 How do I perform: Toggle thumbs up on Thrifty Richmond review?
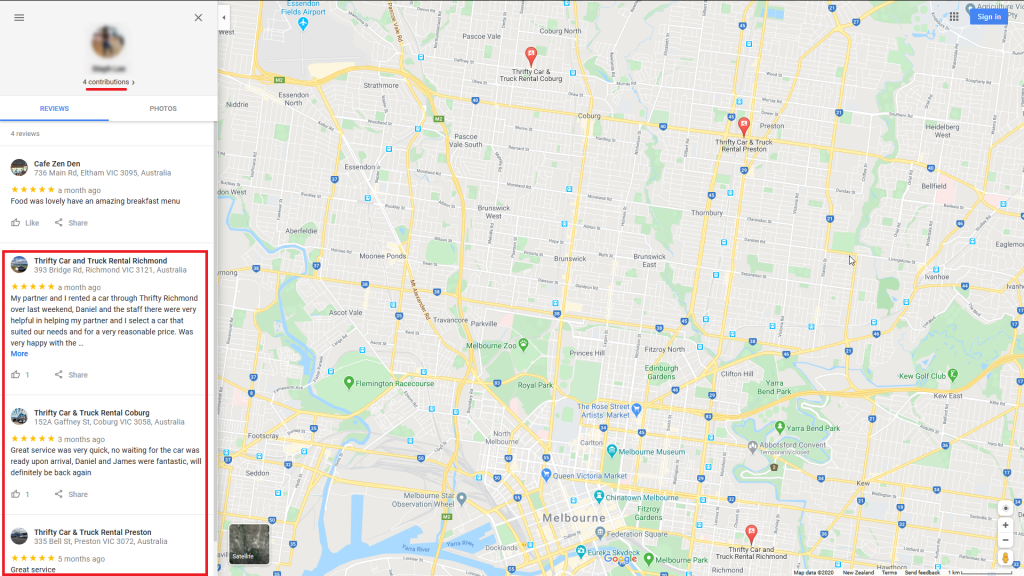point(20,375)
